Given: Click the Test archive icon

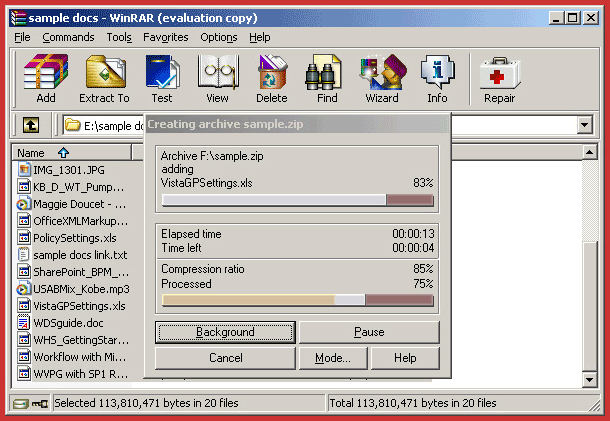Looking at the screenshot, I should [x=162, y=72].
